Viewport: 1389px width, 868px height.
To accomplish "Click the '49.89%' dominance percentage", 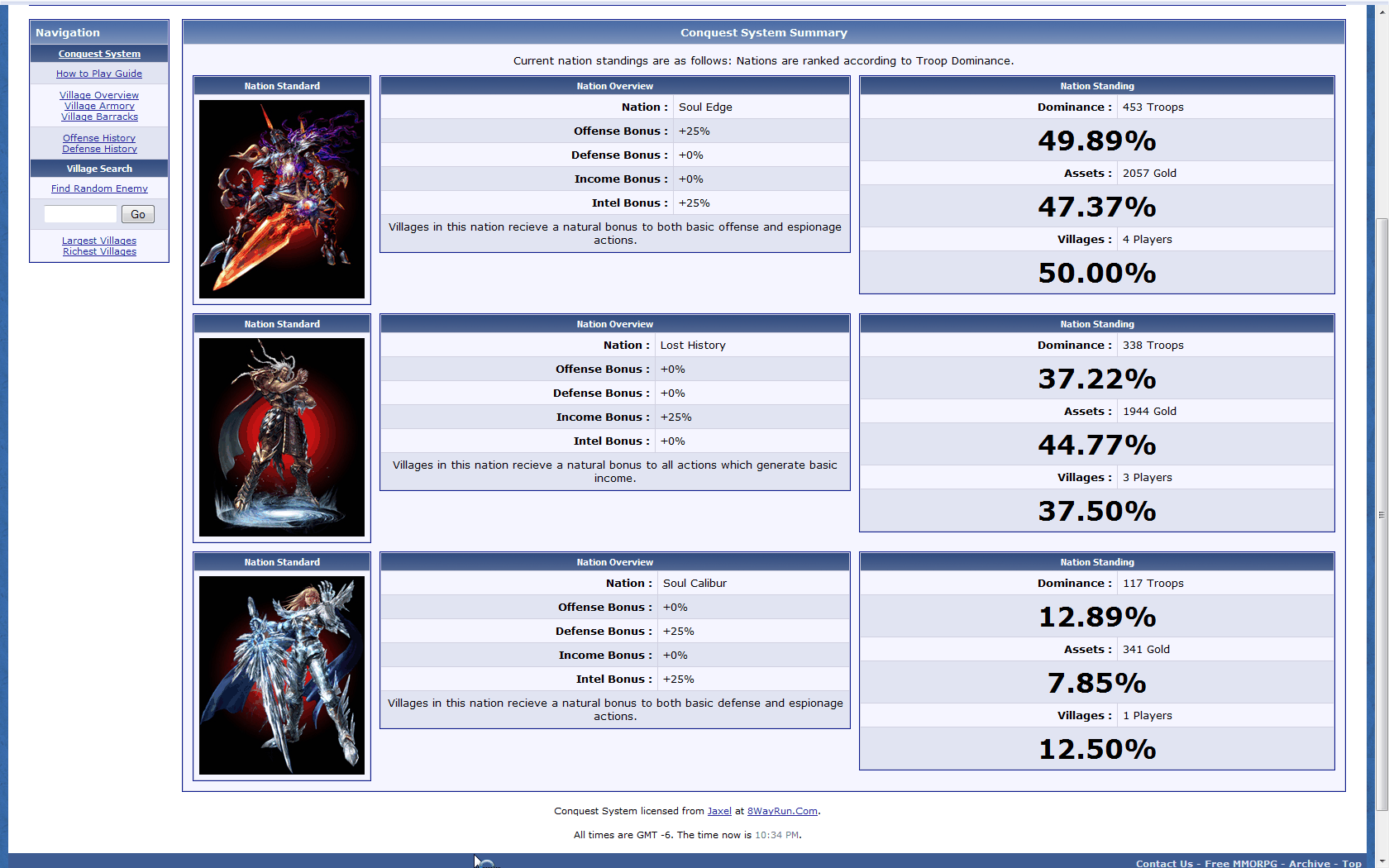I will click(1097, 141).
